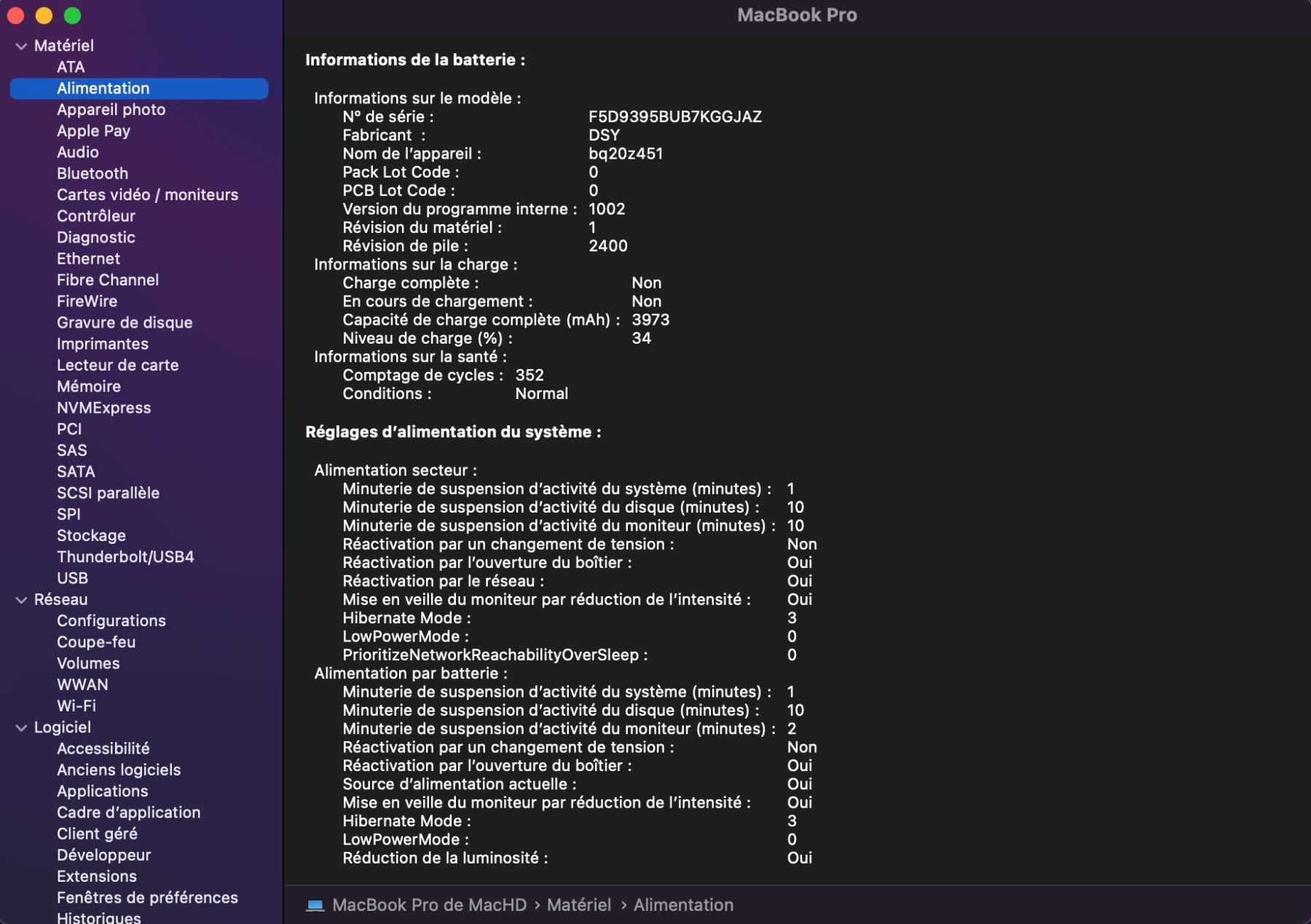Select USB in the sidebar

72,578
